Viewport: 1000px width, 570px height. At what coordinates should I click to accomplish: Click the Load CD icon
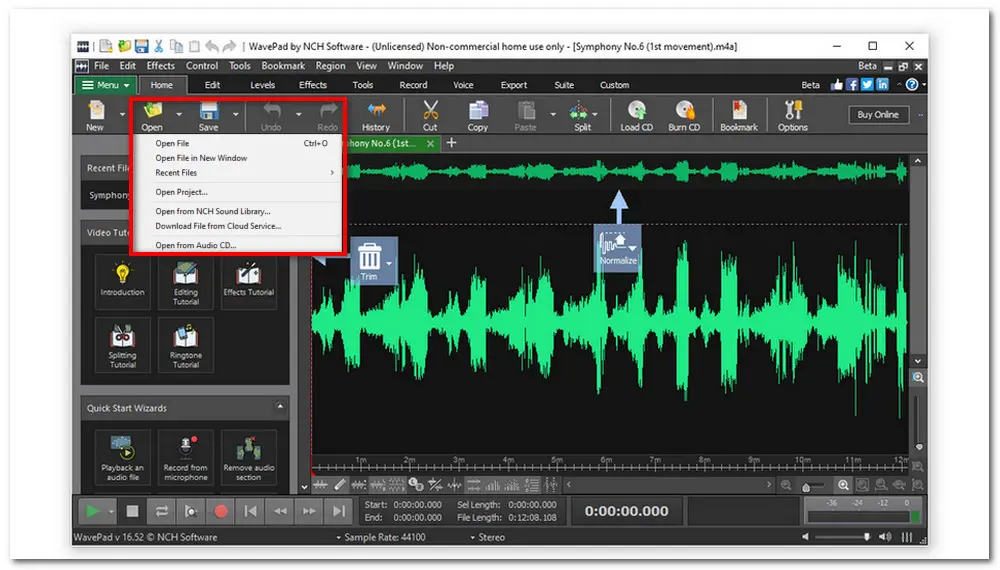coord(636,115)
